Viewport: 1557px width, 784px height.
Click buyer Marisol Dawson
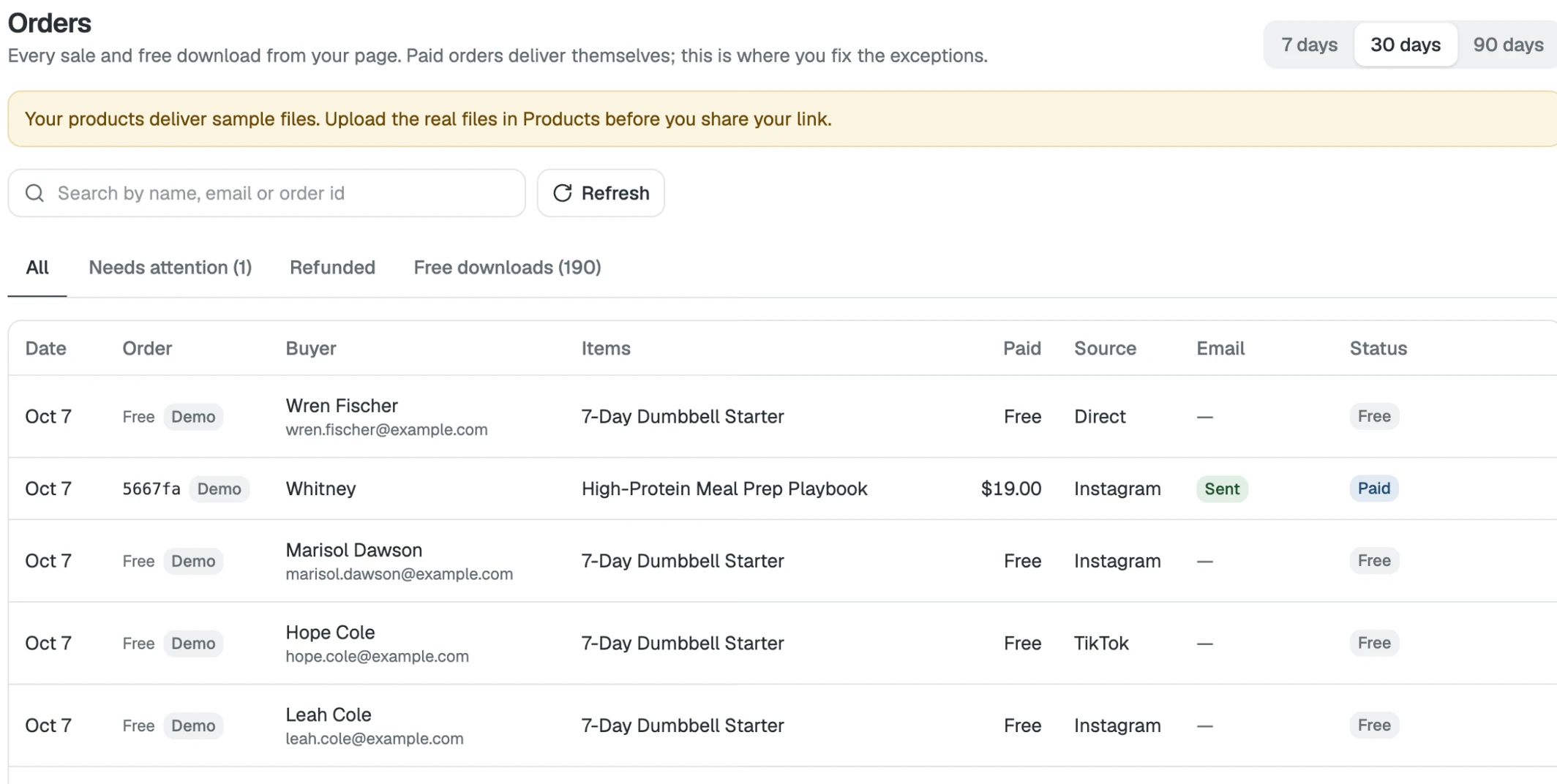pyautogui.click(x=354, y=550)
